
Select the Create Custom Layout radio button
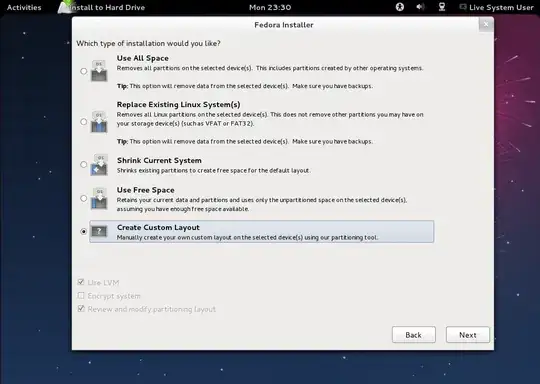tap(83, 231)
